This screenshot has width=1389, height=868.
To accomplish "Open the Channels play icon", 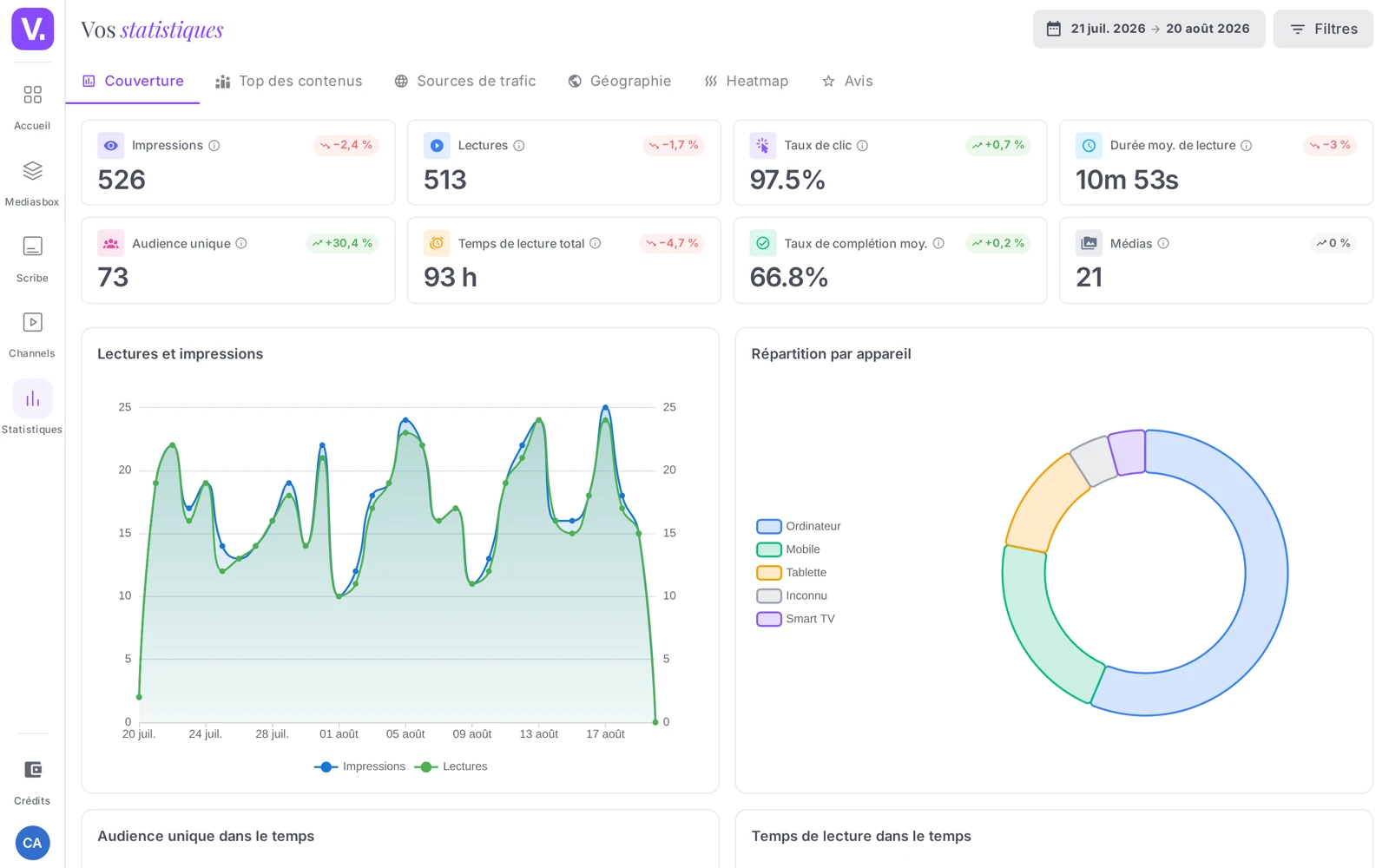I will pyautogui.click(x=32, y=322).
